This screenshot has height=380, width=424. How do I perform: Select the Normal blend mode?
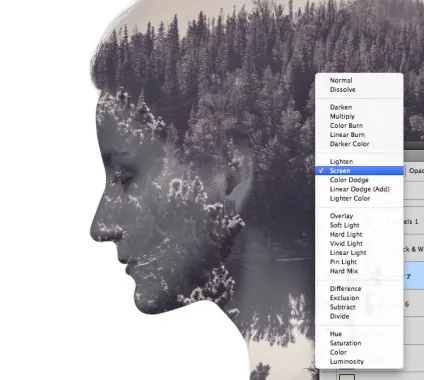pos(359,80)
